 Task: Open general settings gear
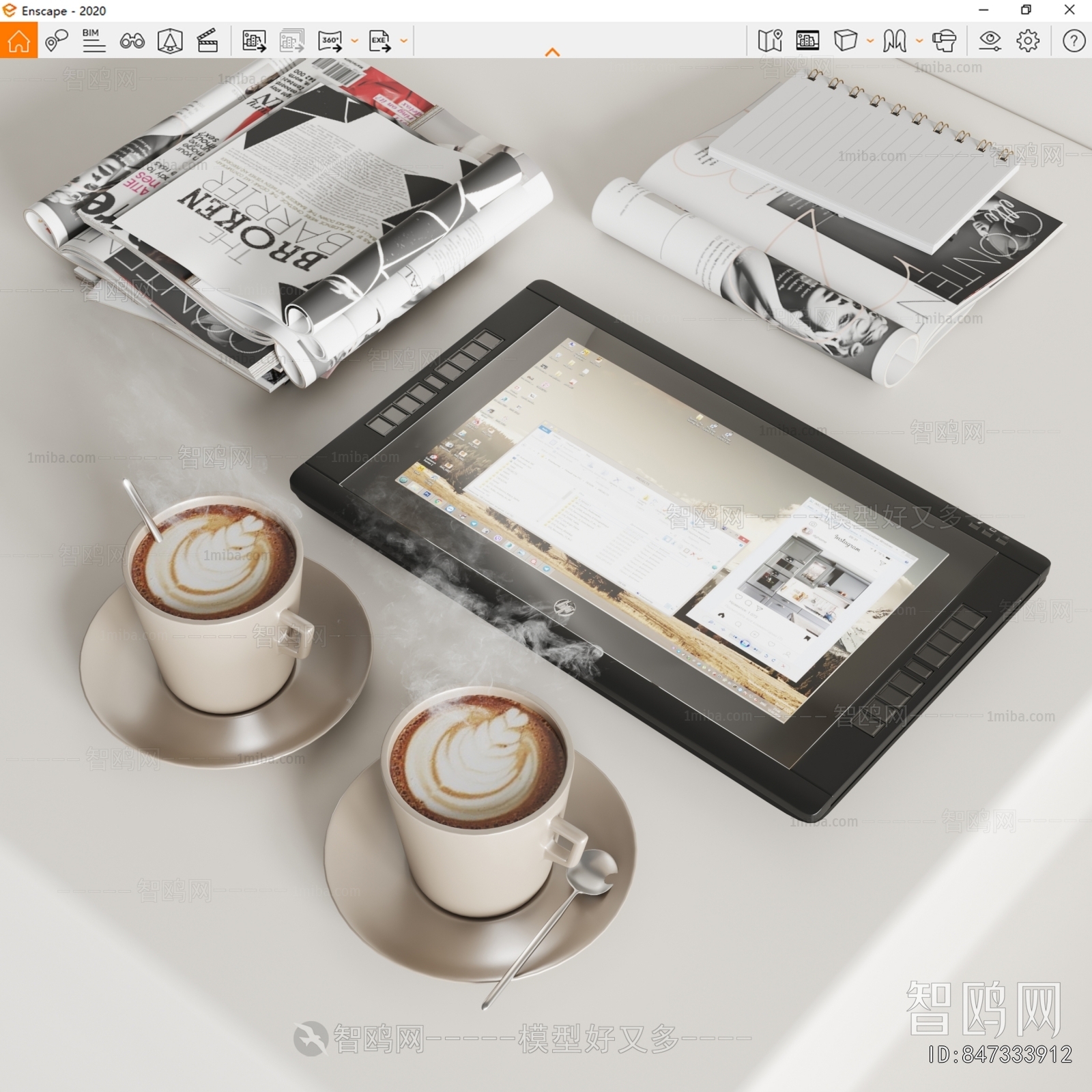pos(1028,41)
